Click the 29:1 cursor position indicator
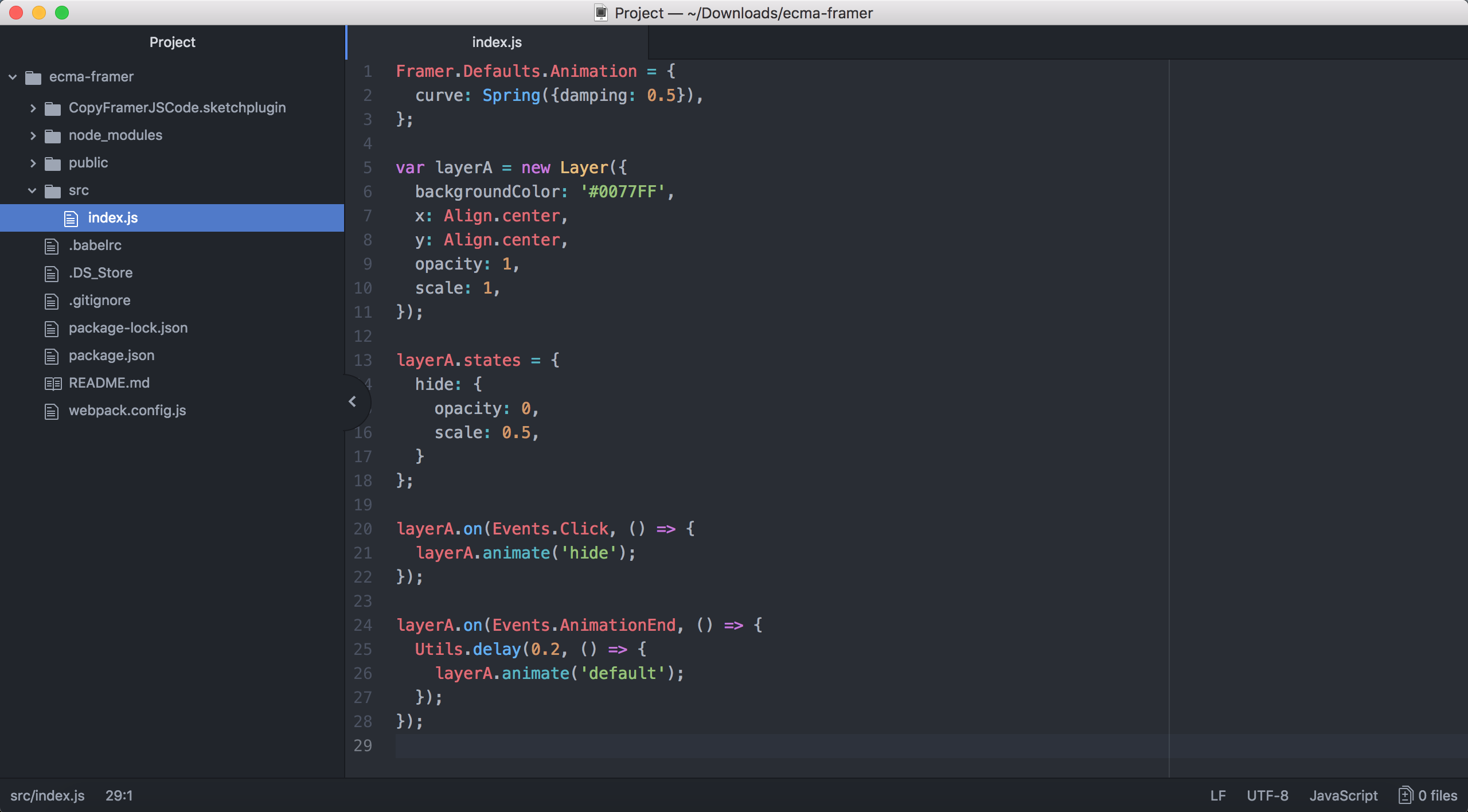Viewport: 1468px width, 812px height. pos(119,795)
